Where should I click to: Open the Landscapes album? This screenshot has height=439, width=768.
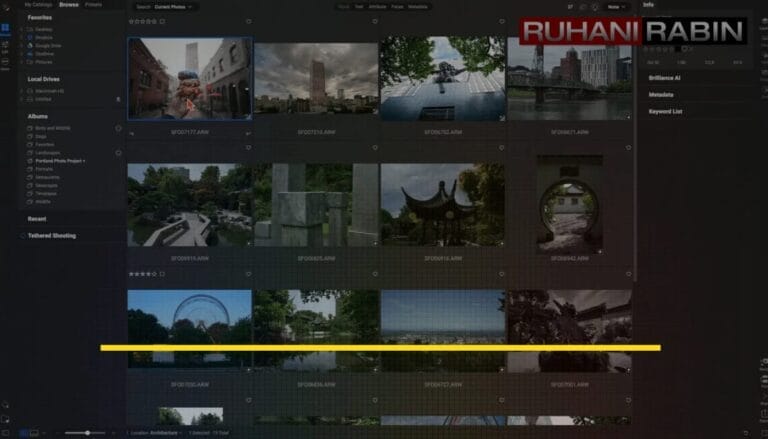coord(44,153)
